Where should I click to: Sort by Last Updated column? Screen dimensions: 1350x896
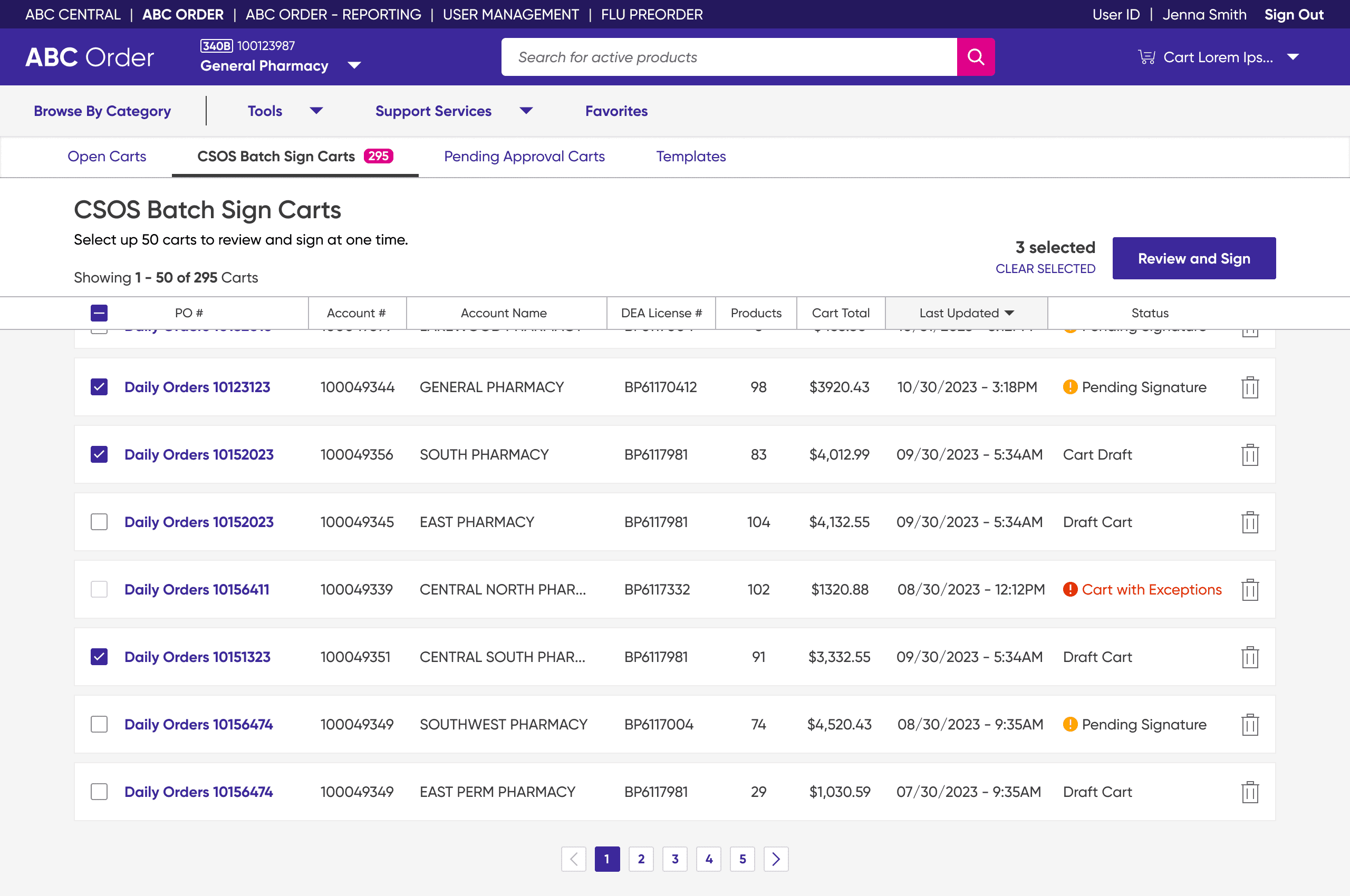[x=966, y=313]
